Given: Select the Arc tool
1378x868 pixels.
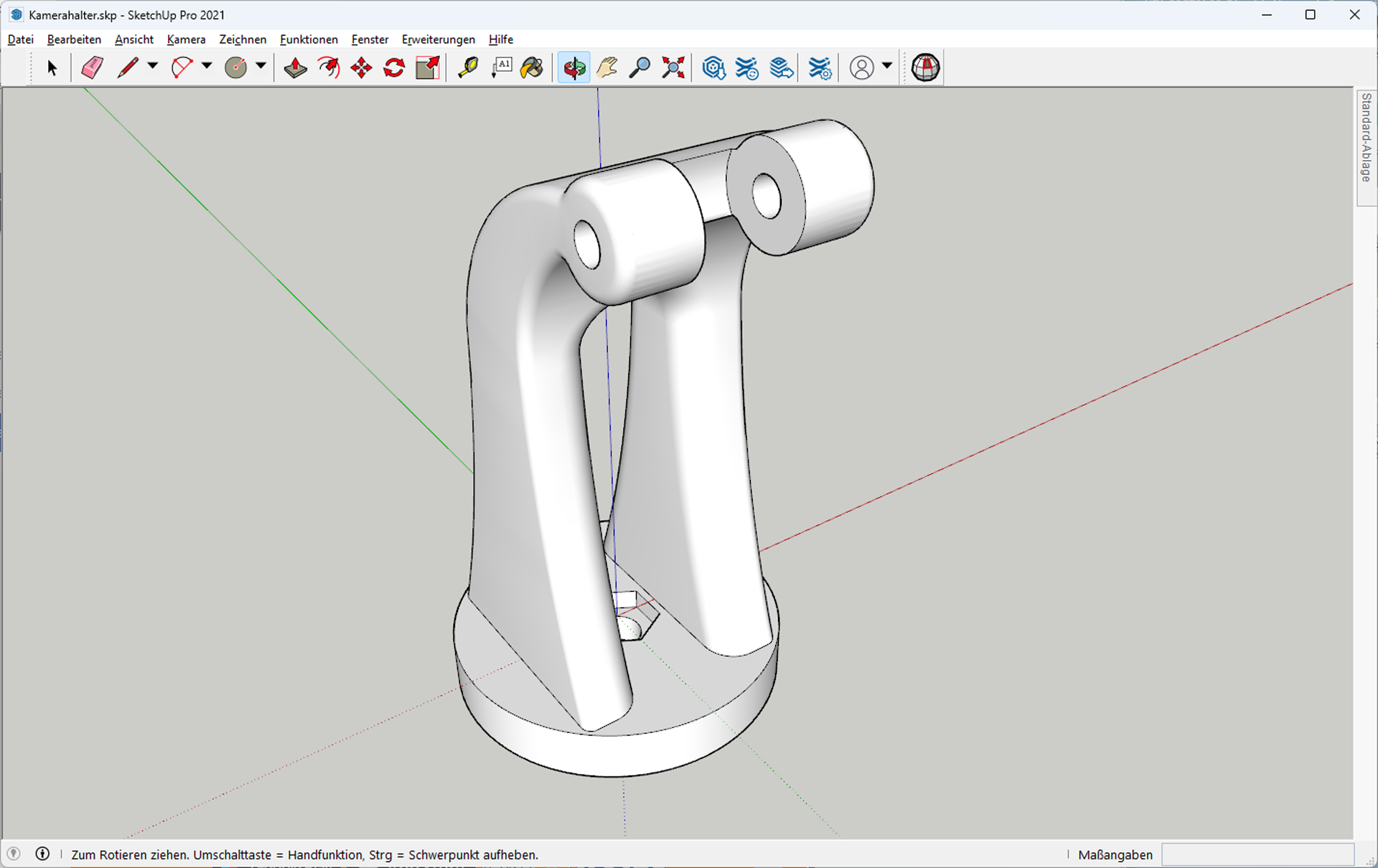Looking at the screenshot, I should [182, 68].
